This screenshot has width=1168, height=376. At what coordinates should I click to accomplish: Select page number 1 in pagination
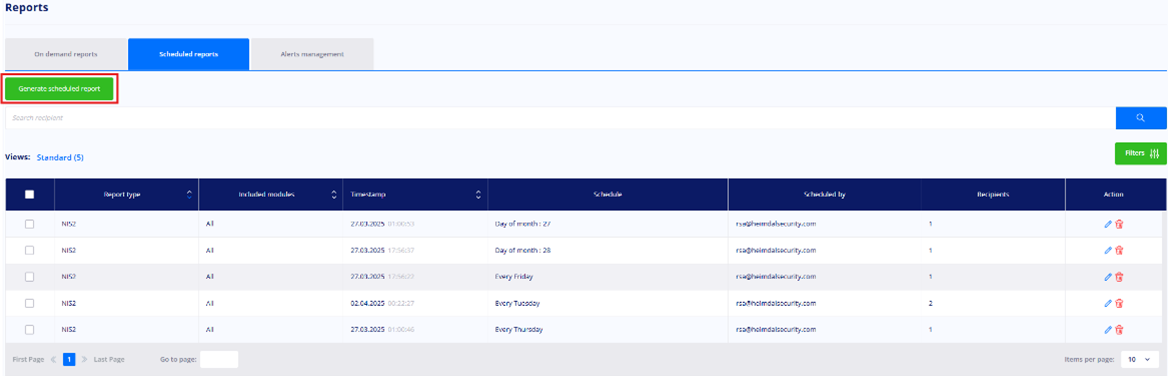pos(69,360)
